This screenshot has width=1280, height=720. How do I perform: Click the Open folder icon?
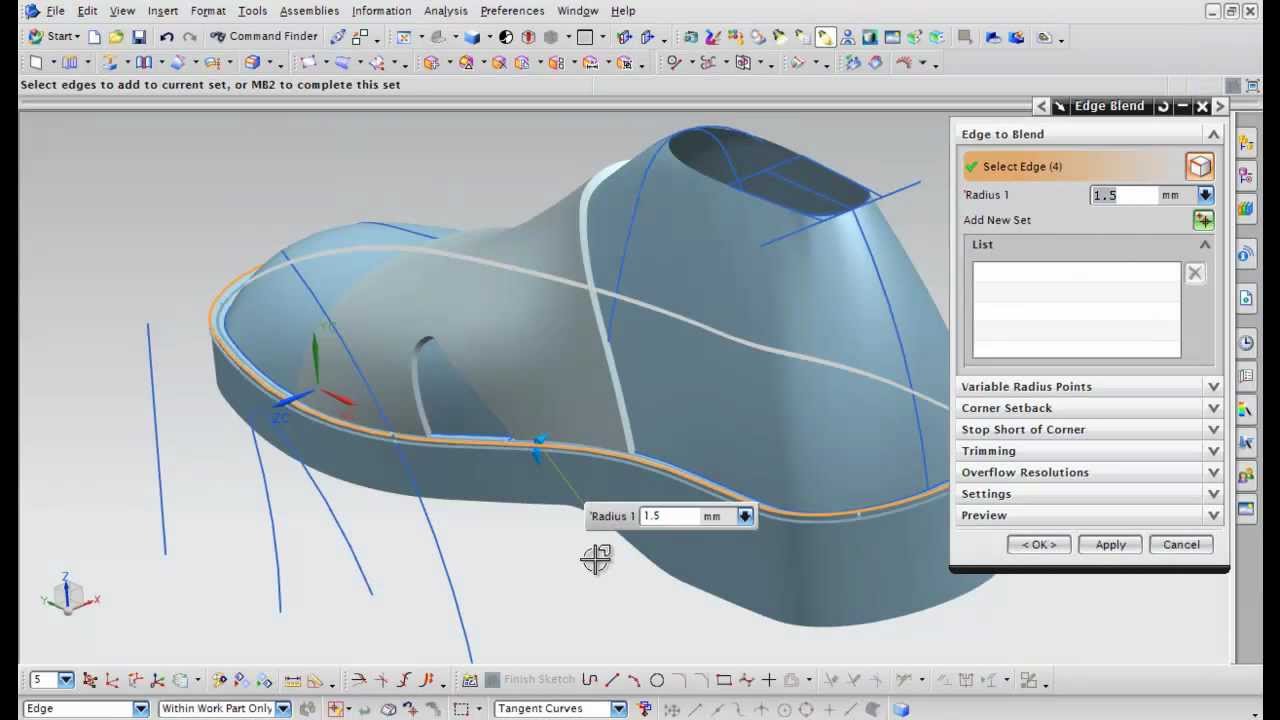[116, 37]
